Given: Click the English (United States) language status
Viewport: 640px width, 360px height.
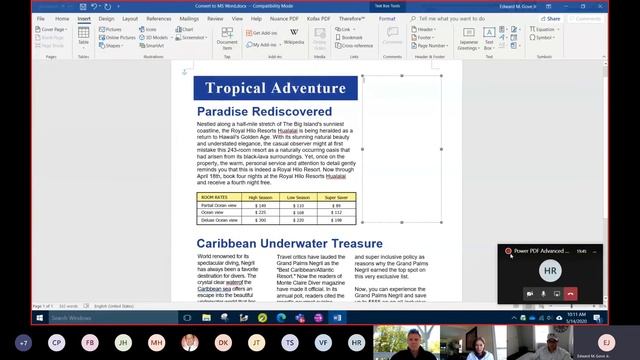Looking at the screenshot, I should [114, 306].
